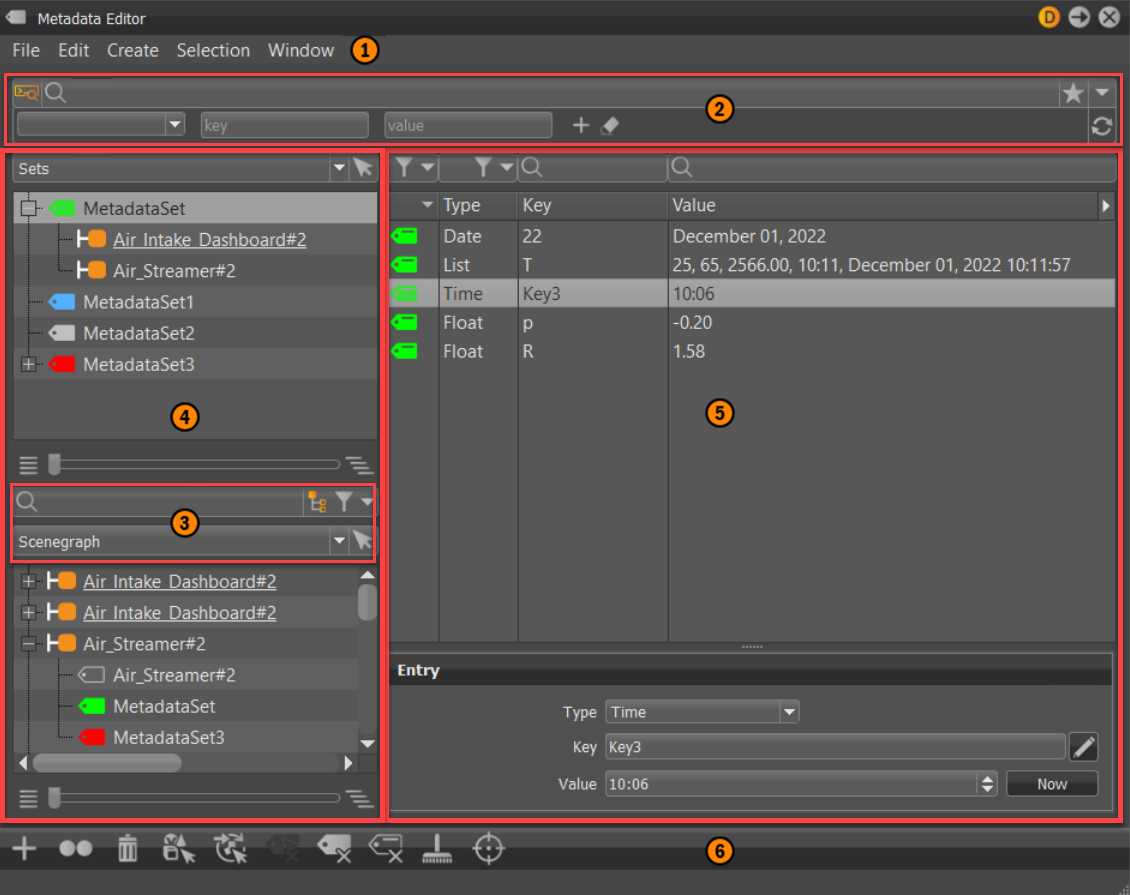This screenshot has height=895, width=1130.
Task: Click the column menu arrow right of Value header
Action: click(x=1105, y=205)
